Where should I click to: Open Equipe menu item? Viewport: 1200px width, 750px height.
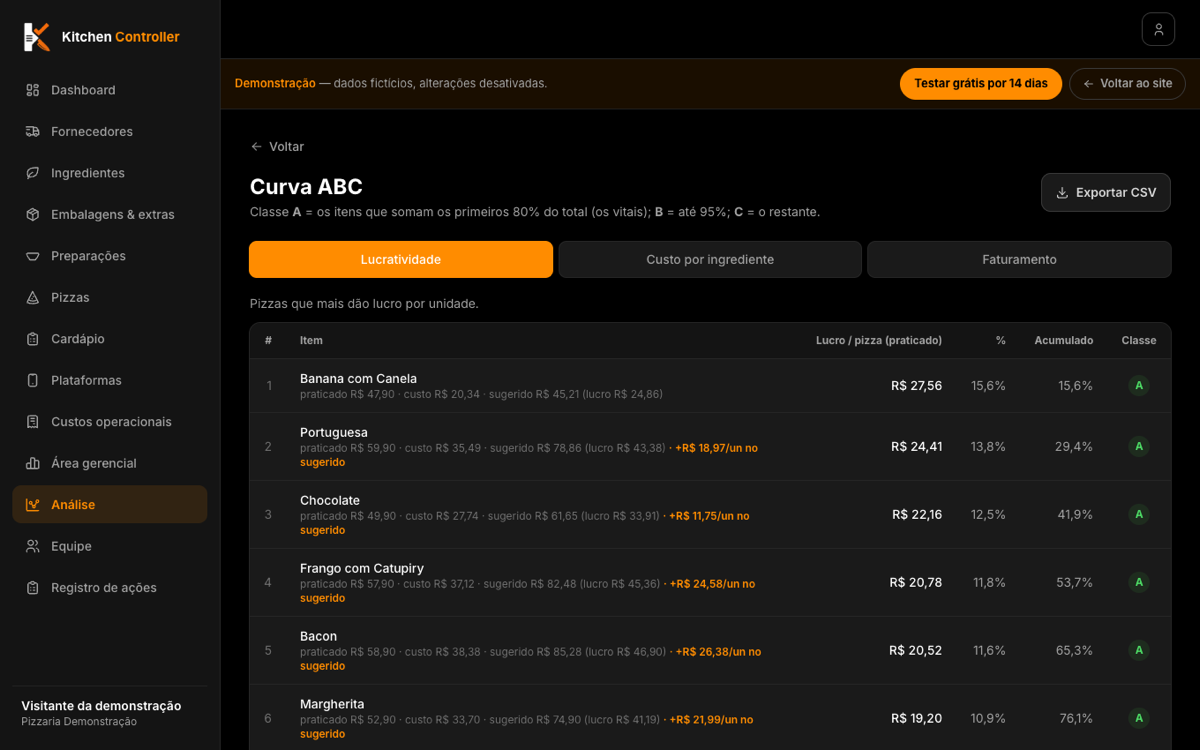(x=110, y=546)
